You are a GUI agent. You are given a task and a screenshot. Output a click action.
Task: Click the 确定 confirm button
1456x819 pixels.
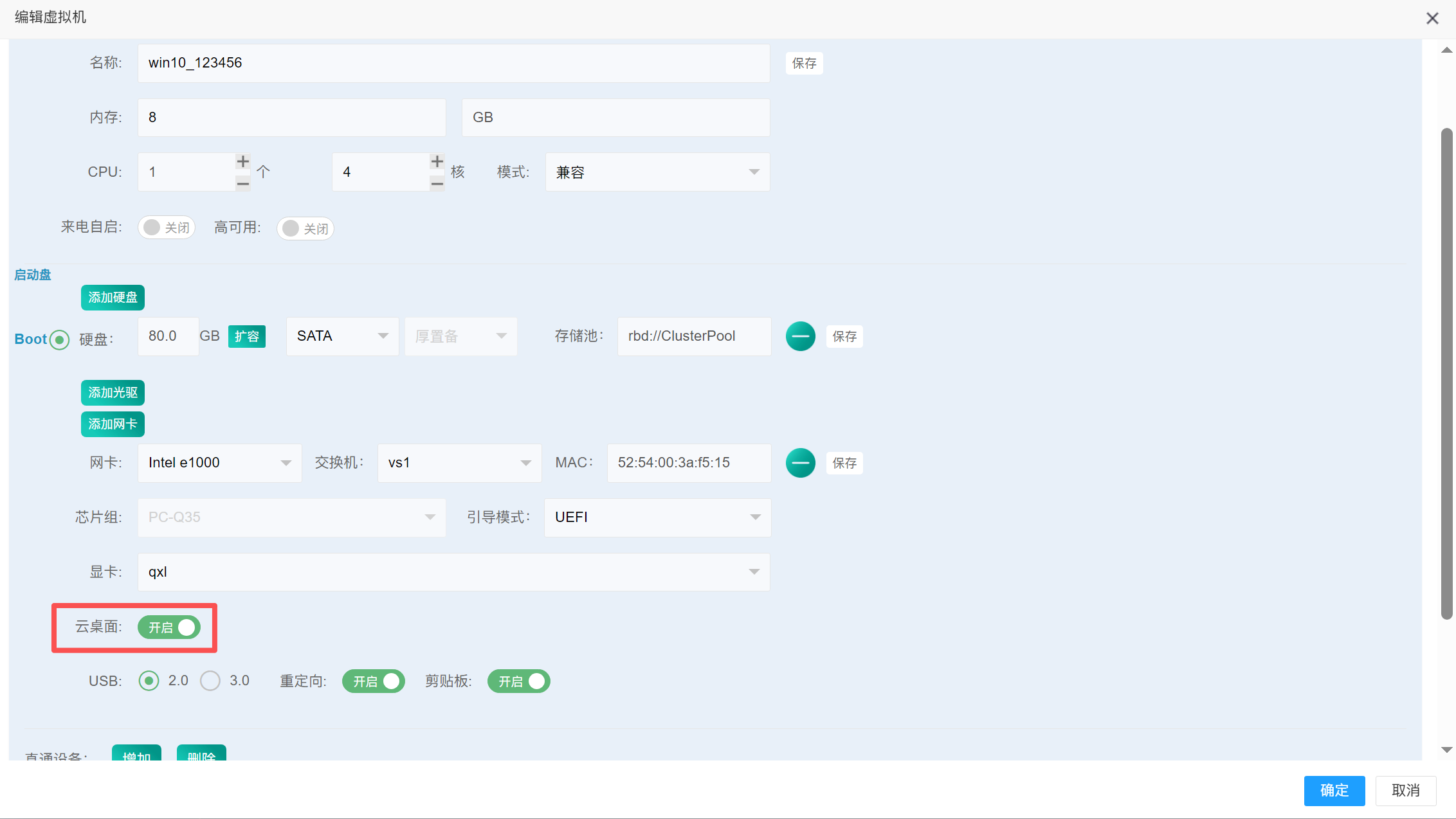[1334, 790]
